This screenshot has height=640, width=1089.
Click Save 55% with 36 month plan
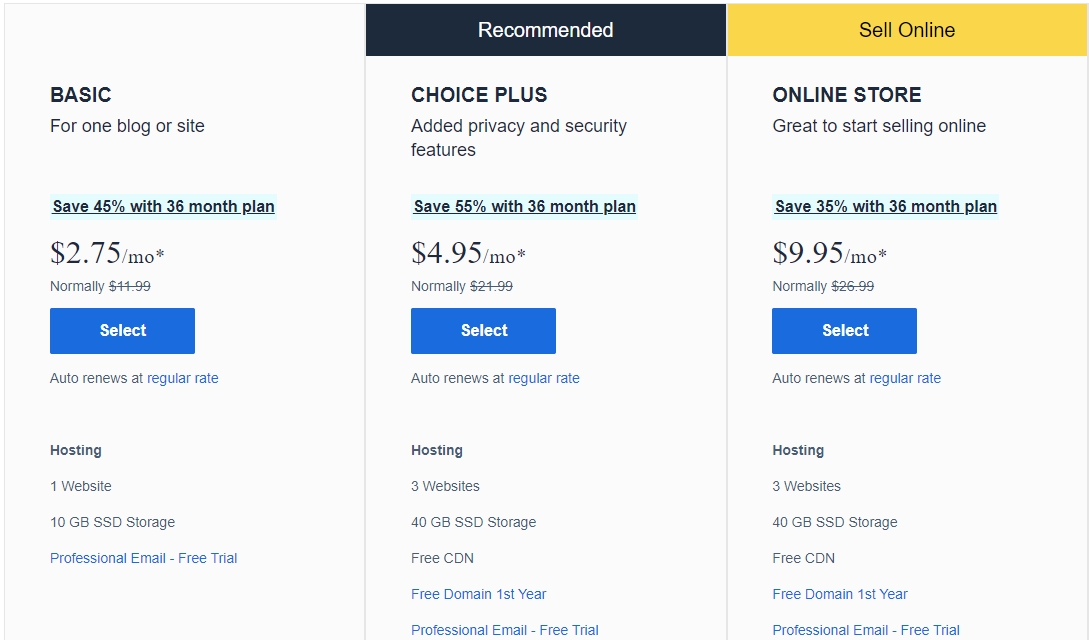[x=524, y=206]
